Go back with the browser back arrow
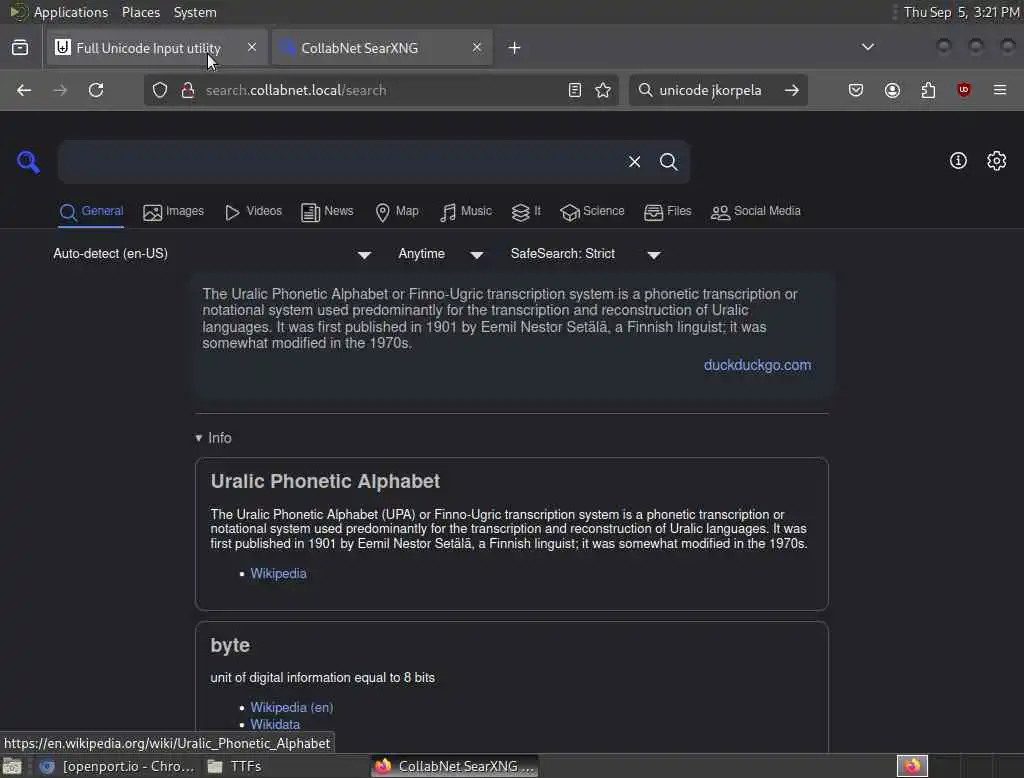This screenshot has height=778, width=1024. [x=24, y=90]
